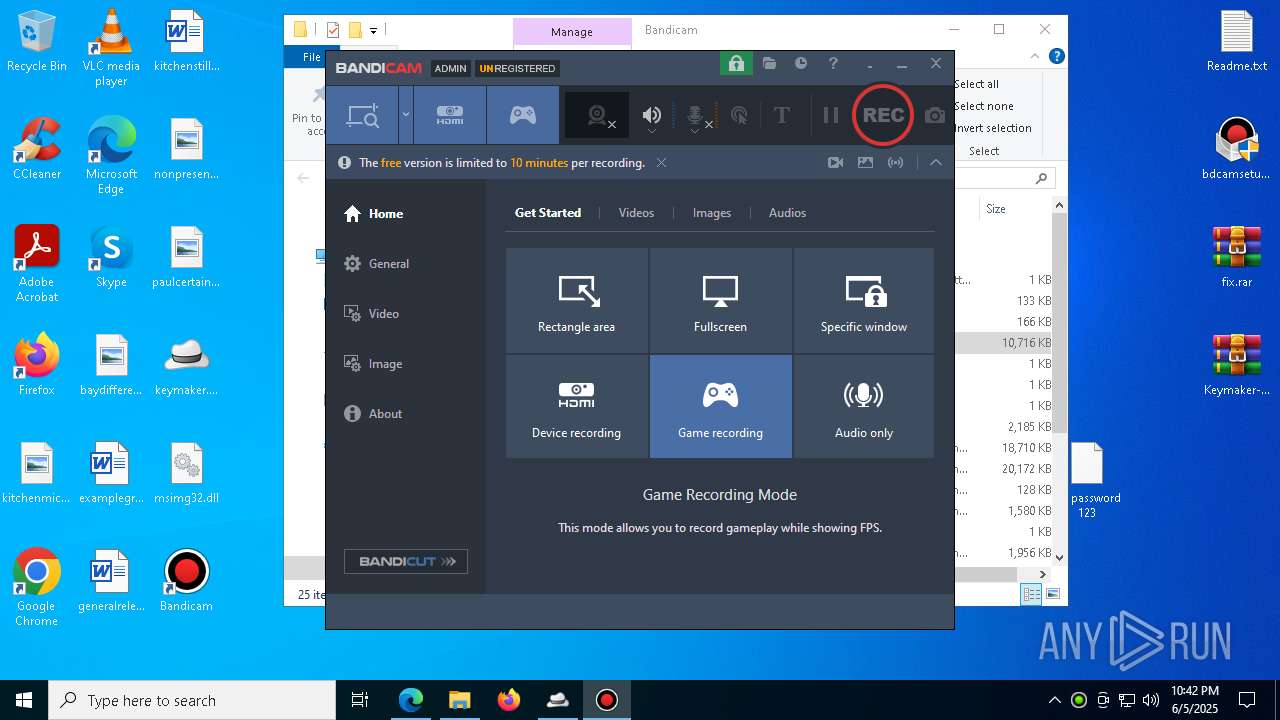Viewport: 1280px width, 720px height.
Task: Select the fix.rar archive on desktop
Action: [1237, 257]
